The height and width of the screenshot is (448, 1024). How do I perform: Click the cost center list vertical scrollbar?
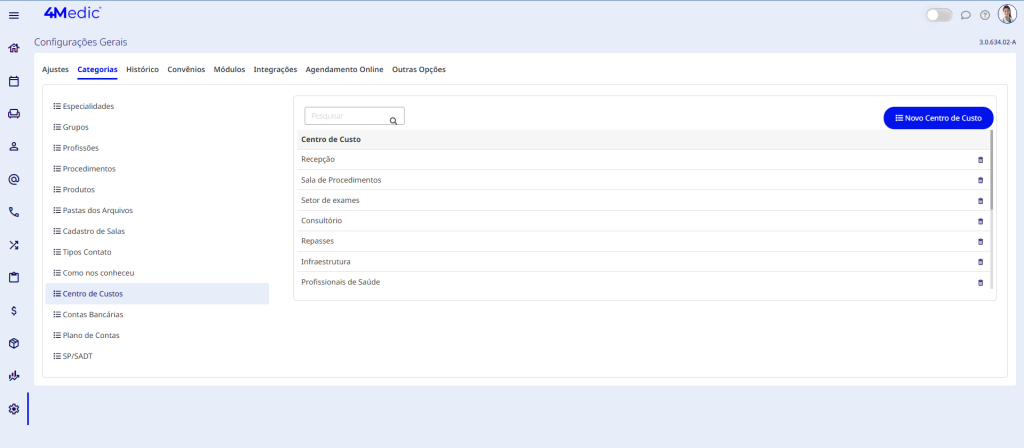coord(991,170)
